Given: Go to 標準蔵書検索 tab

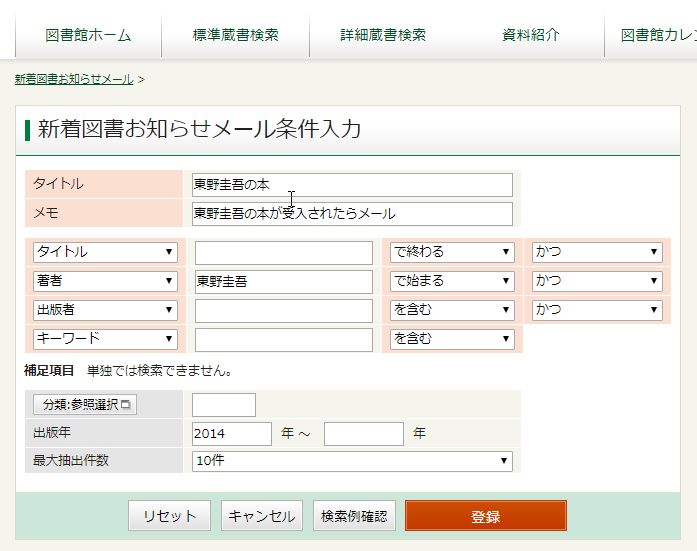Looking at the screenshot, I should pos(235,35).
